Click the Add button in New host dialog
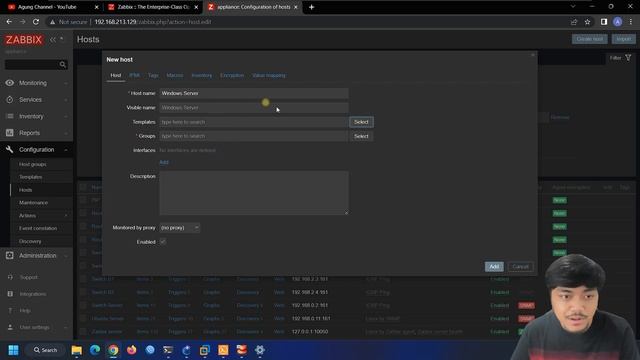640x360 pixels. pyautogui.click(x=494, y=267)
